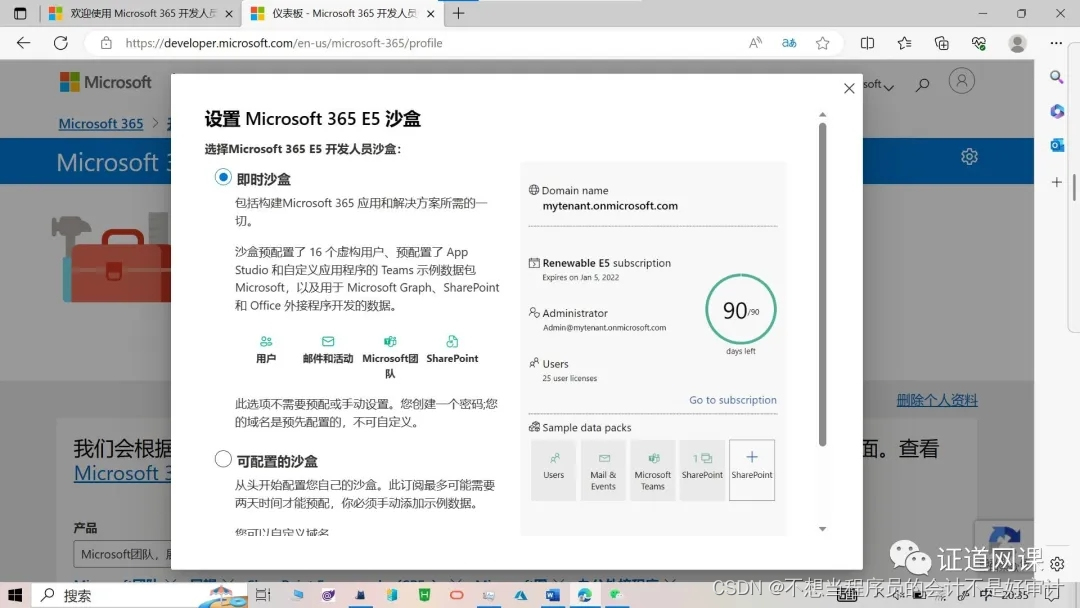Screen dimensions: 1080x608
Task: Open Word from the taskbar
Action: point(552,595)
